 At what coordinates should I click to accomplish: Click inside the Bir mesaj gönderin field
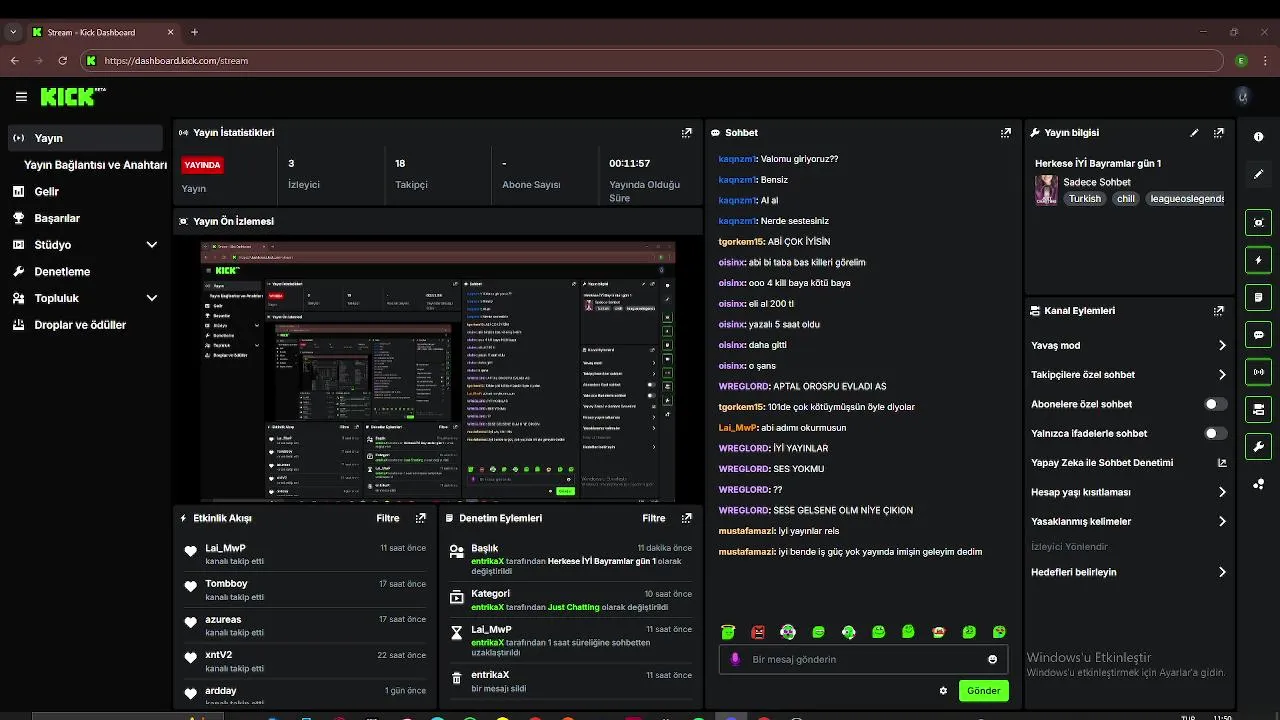(862, 659)
